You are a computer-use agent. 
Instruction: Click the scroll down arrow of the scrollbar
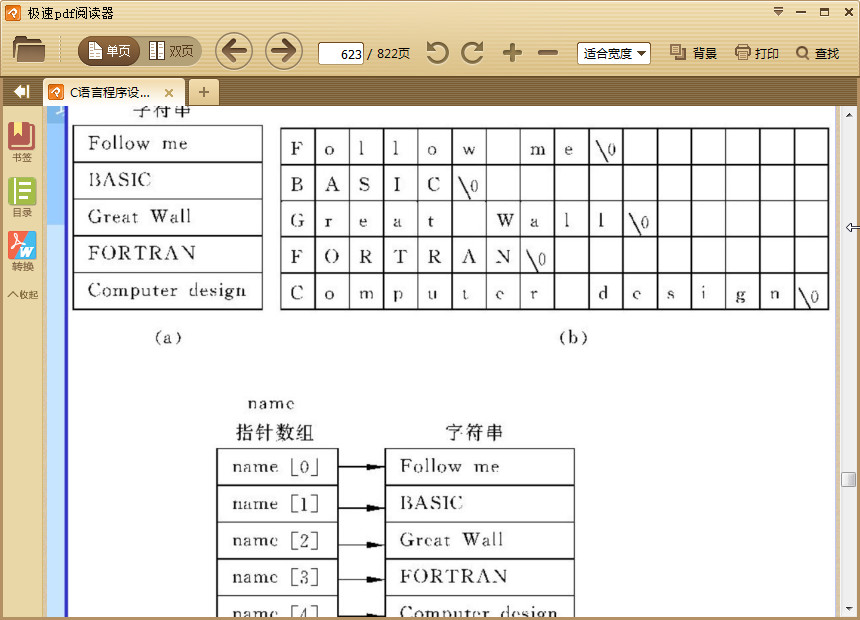pos(848,608)
